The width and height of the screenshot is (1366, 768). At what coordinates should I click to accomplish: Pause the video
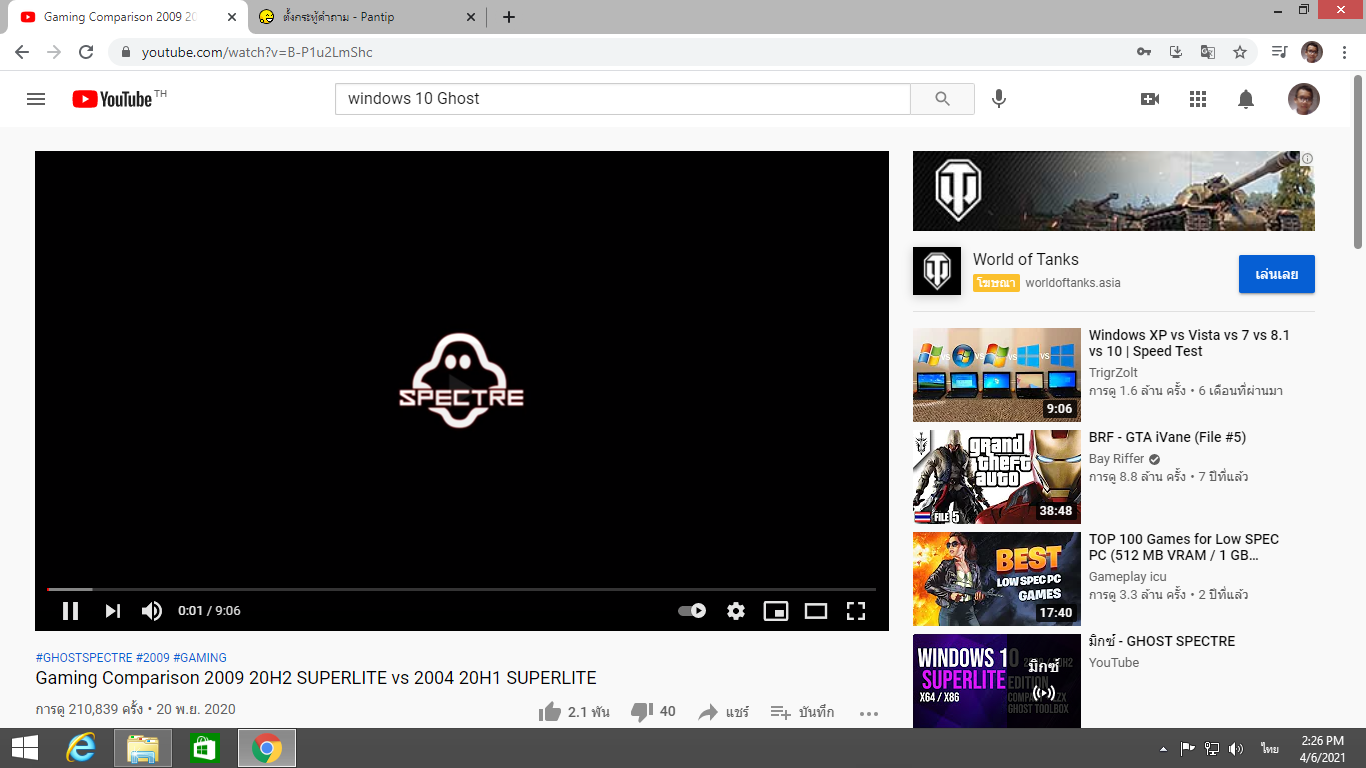(x=70, y=611)
